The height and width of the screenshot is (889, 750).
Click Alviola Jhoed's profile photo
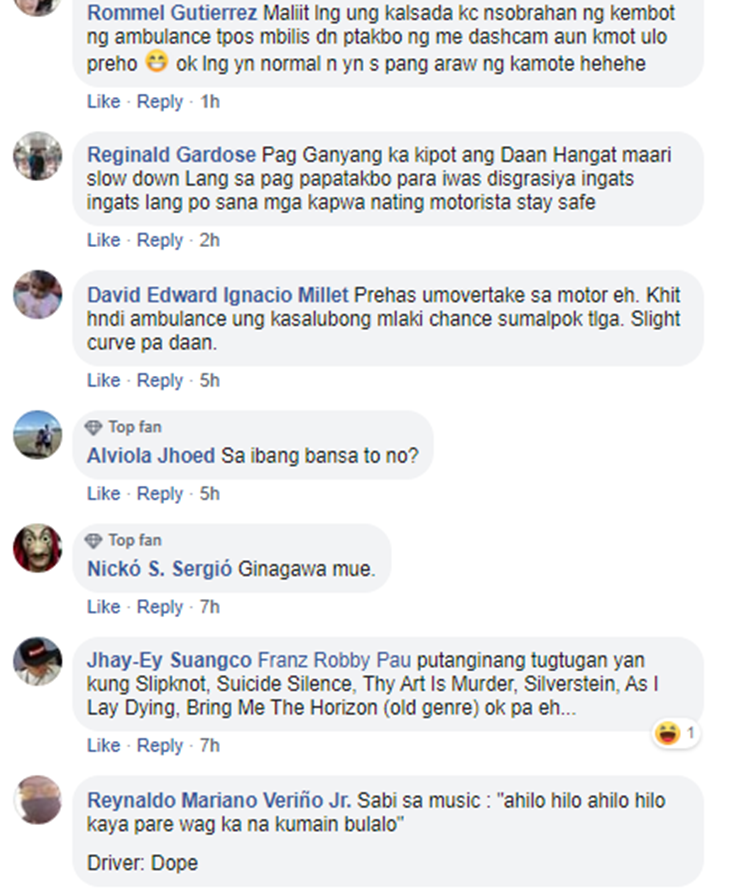[x=37, y=435]
